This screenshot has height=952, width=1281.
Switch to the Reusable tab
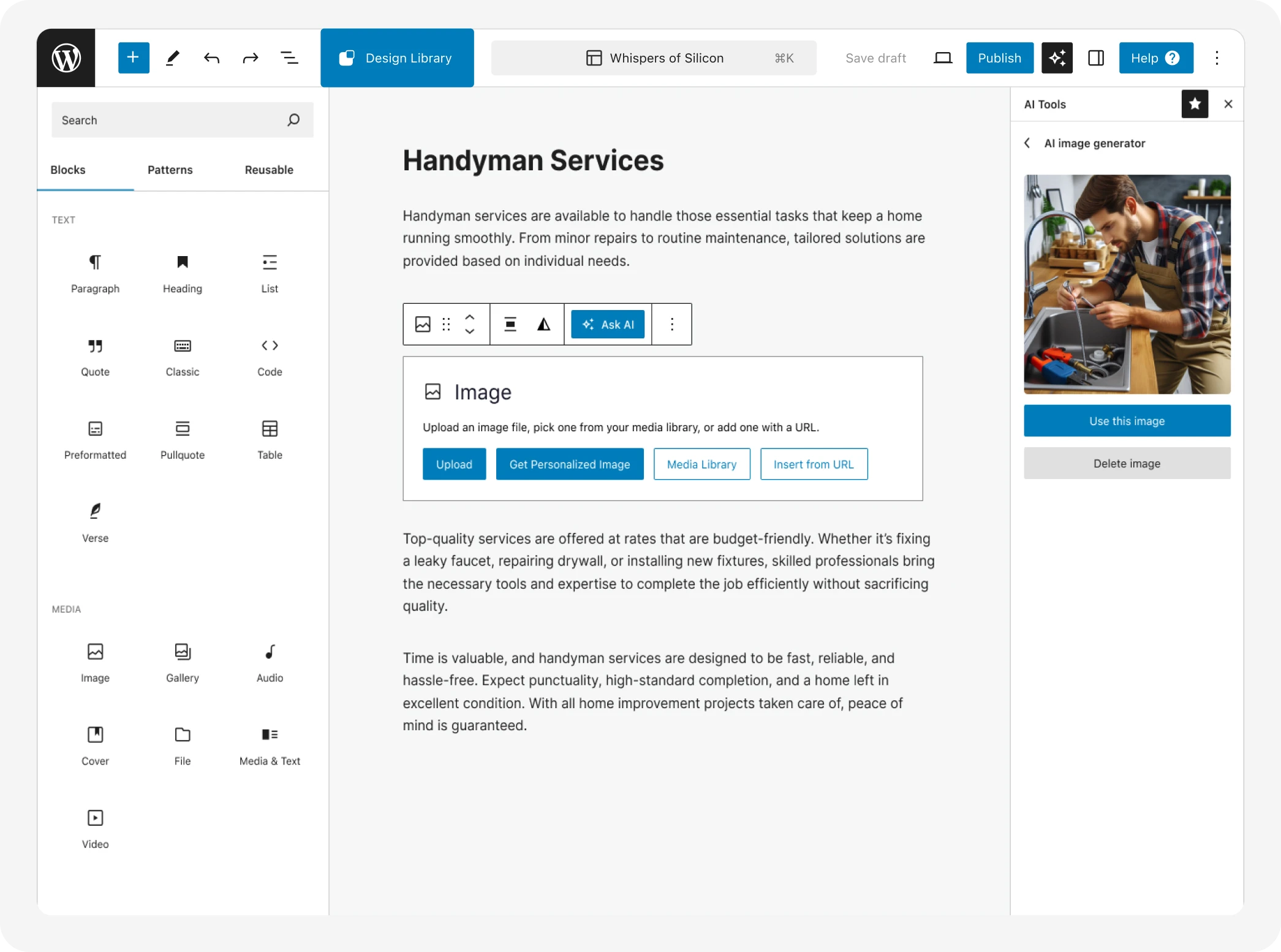point(268,169)
